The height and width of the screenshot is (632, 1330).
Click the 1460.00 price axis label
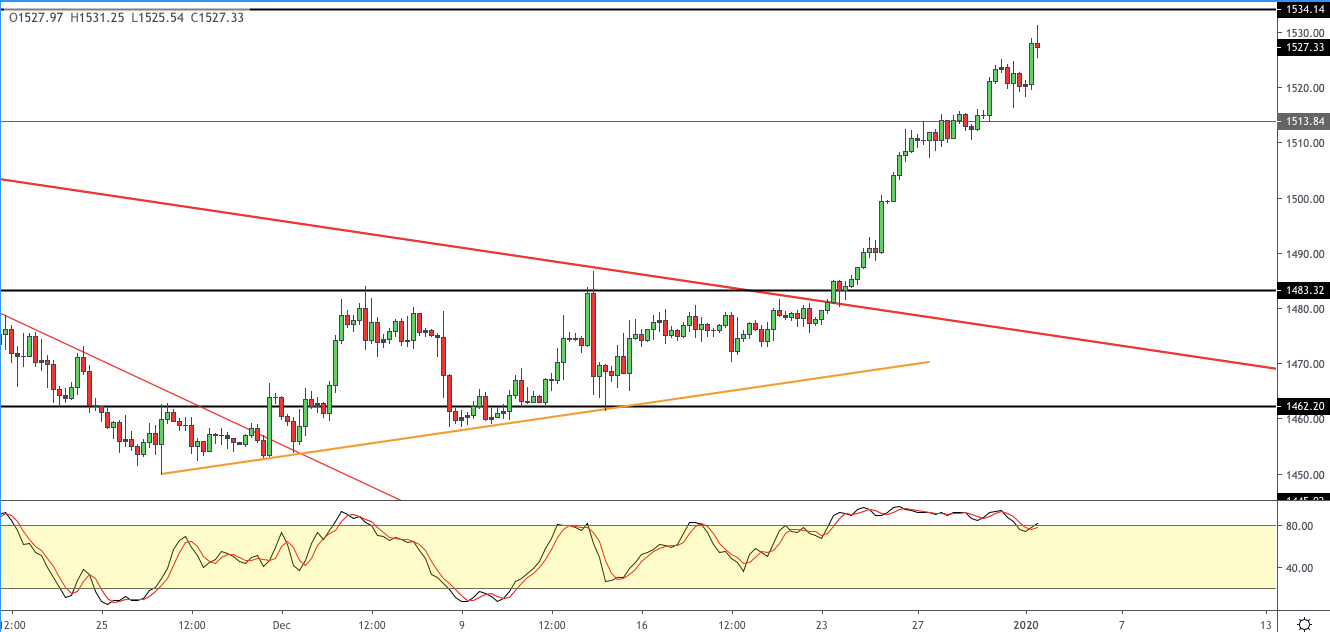pos(1305,420)
